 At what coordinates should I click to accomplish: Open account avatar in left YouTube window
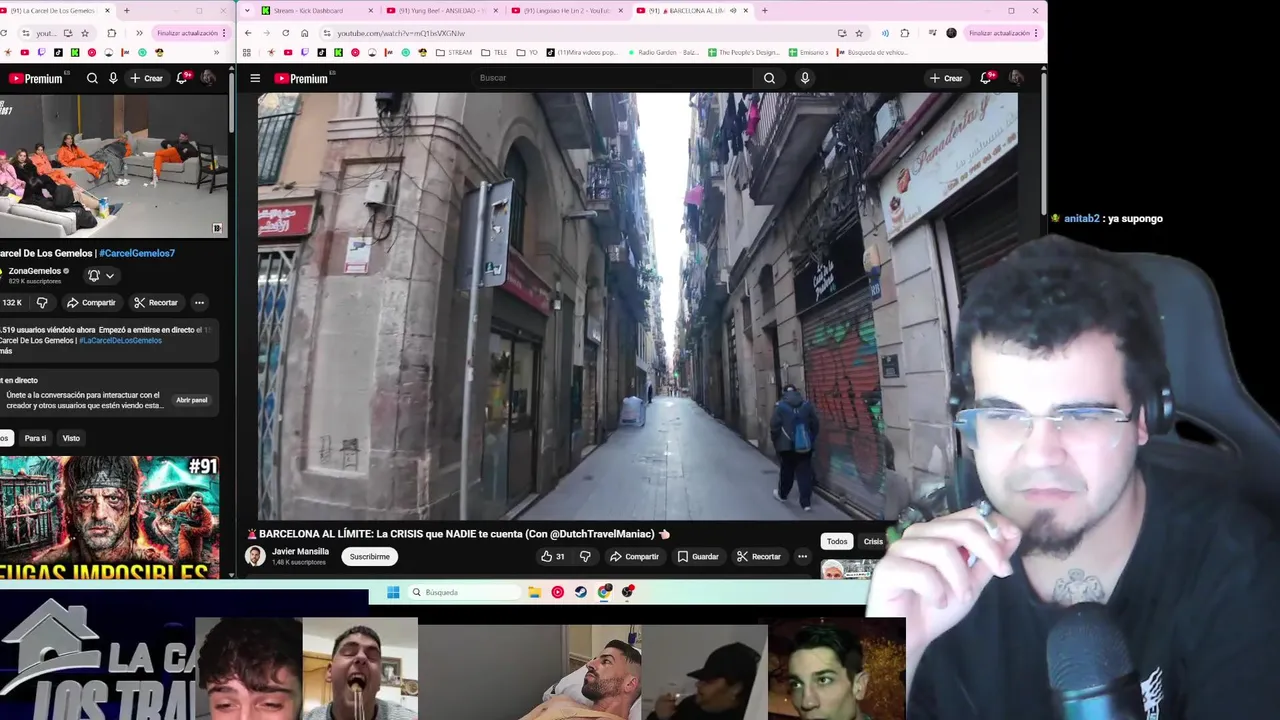(x=208, y=78)
